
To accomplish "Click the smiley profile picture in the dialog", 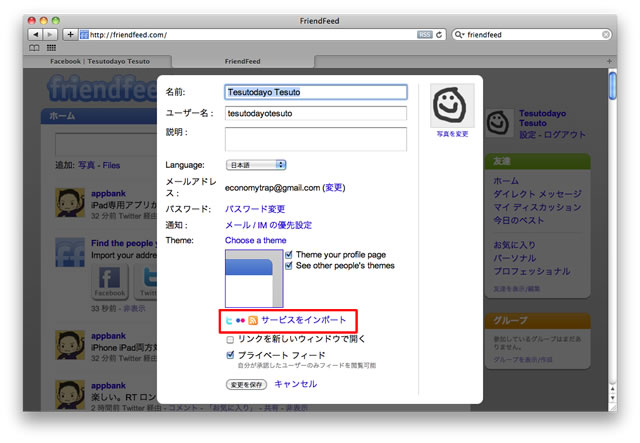I will 452,105.
